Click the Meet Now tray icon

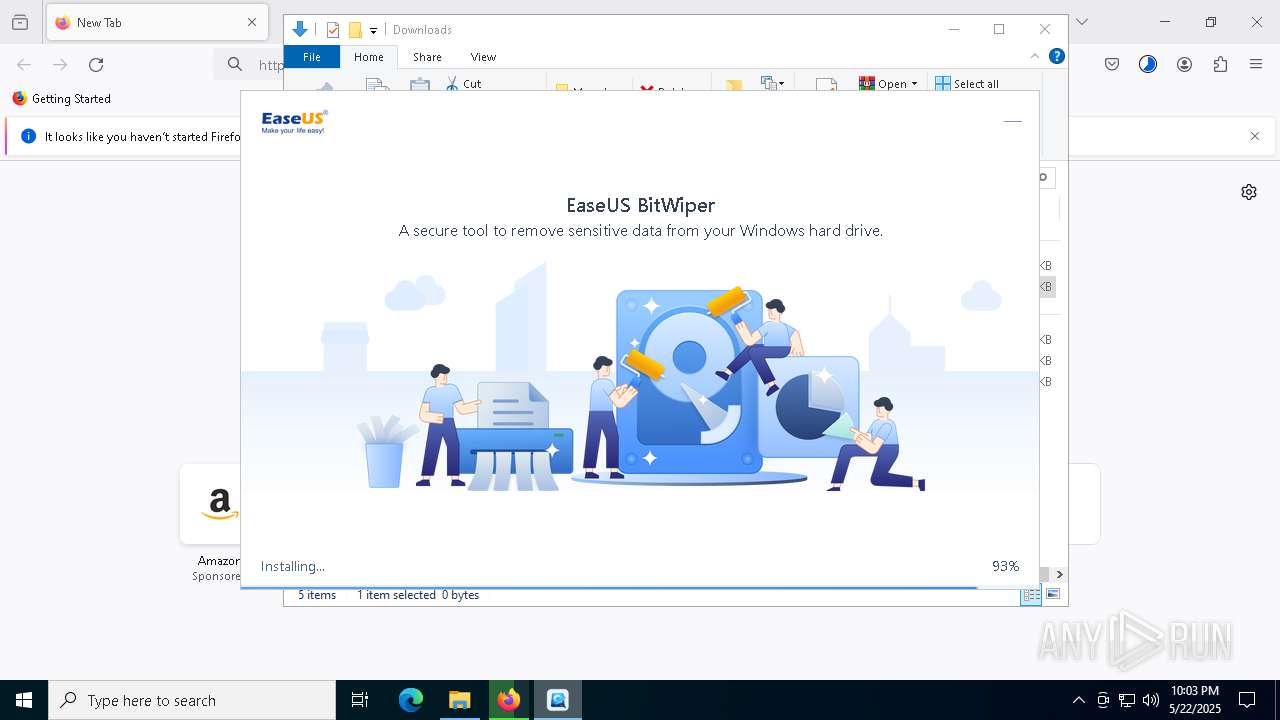(x=1103, y=700)
